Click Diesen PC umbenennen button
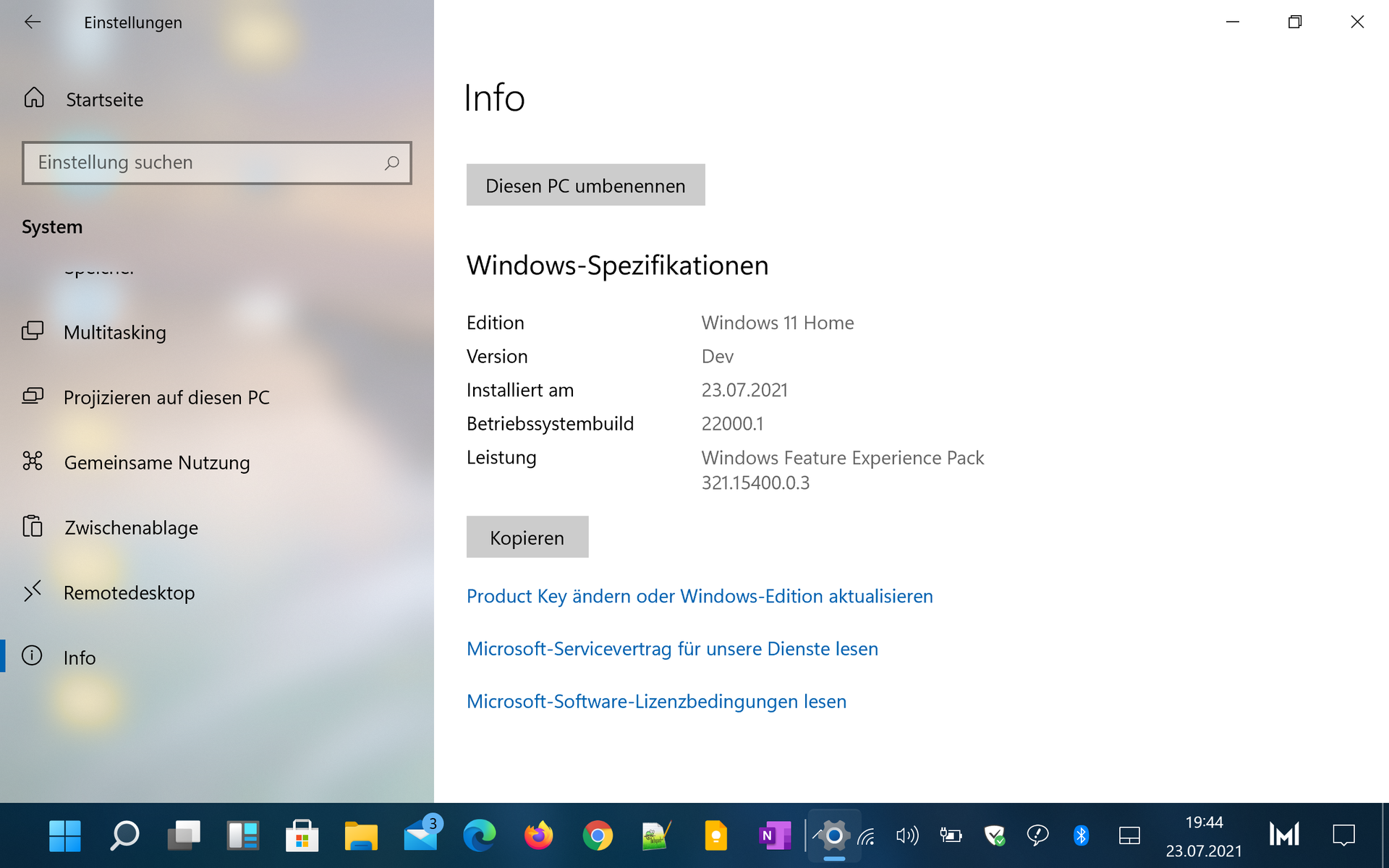 coord(585,185)
